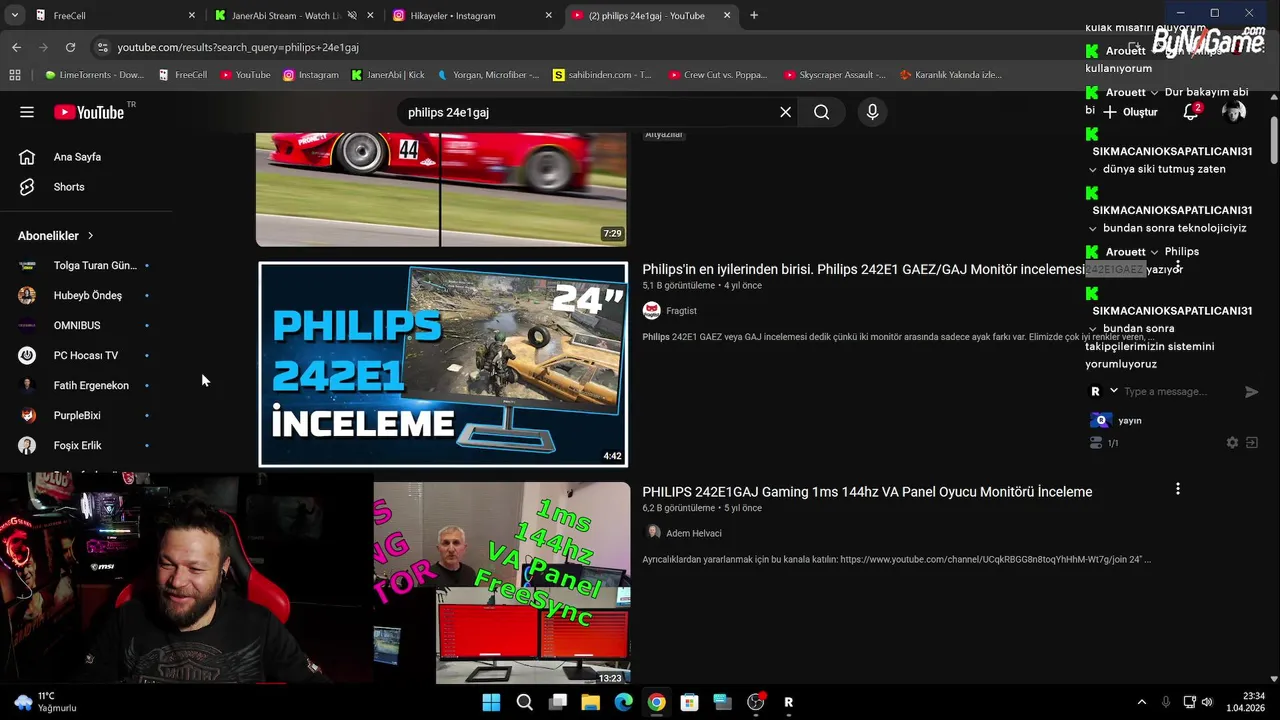Open Hubeyb Öndeş subscription channel
Image resolution: width=1280 pixels, height=720 pixels.
[86, 295]
